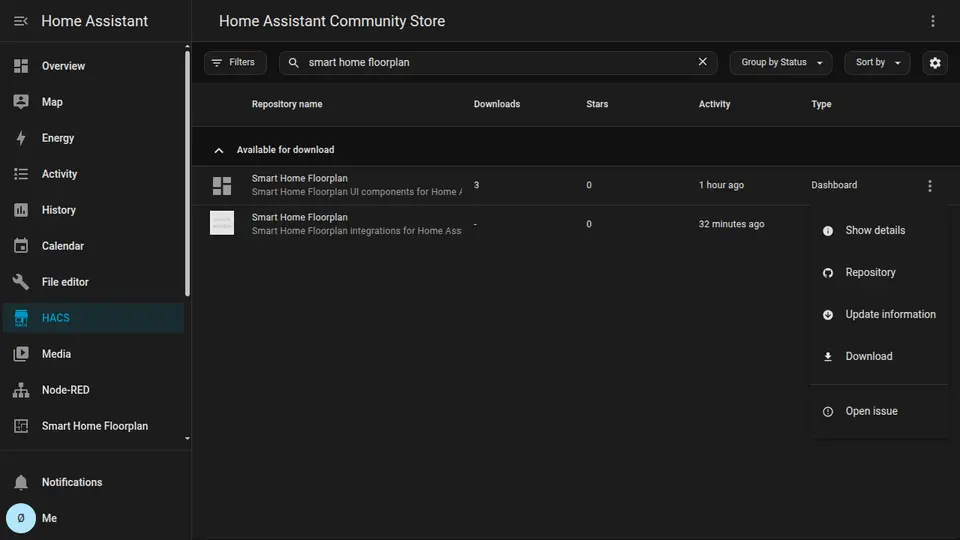The image size is (960, 540).
Task: Click the sidebar scroll-down arrow
Action: coord(187,438)
